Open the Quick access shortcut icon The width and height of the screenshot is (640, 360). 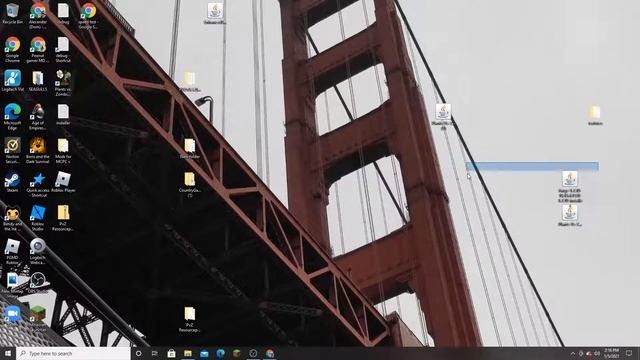(x=38, y=184)
